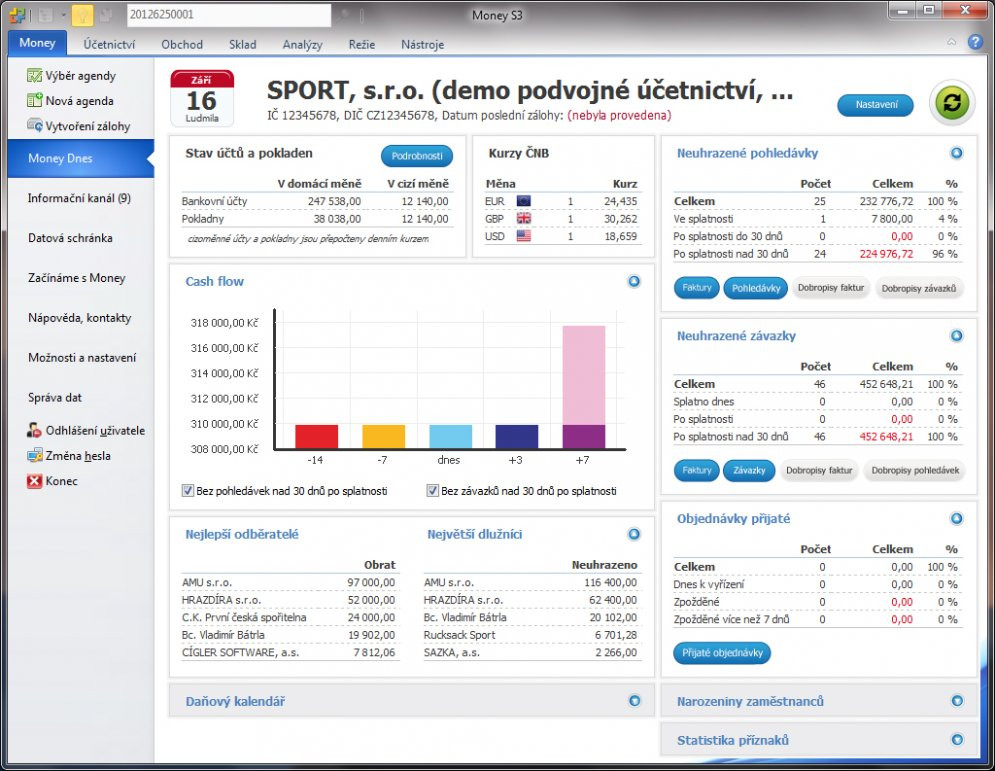Click the Nejlepší odběratelé heading

click(x=242, y=534)
